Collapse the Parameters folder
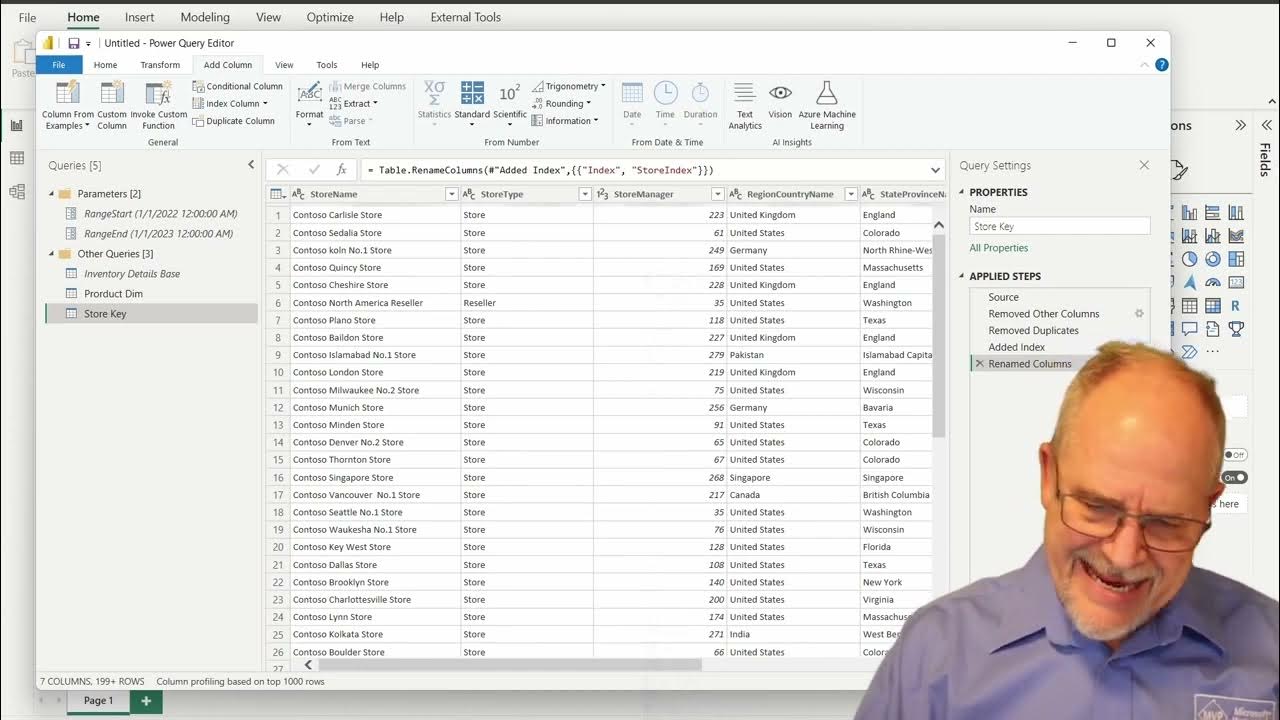 coord(52,194)
